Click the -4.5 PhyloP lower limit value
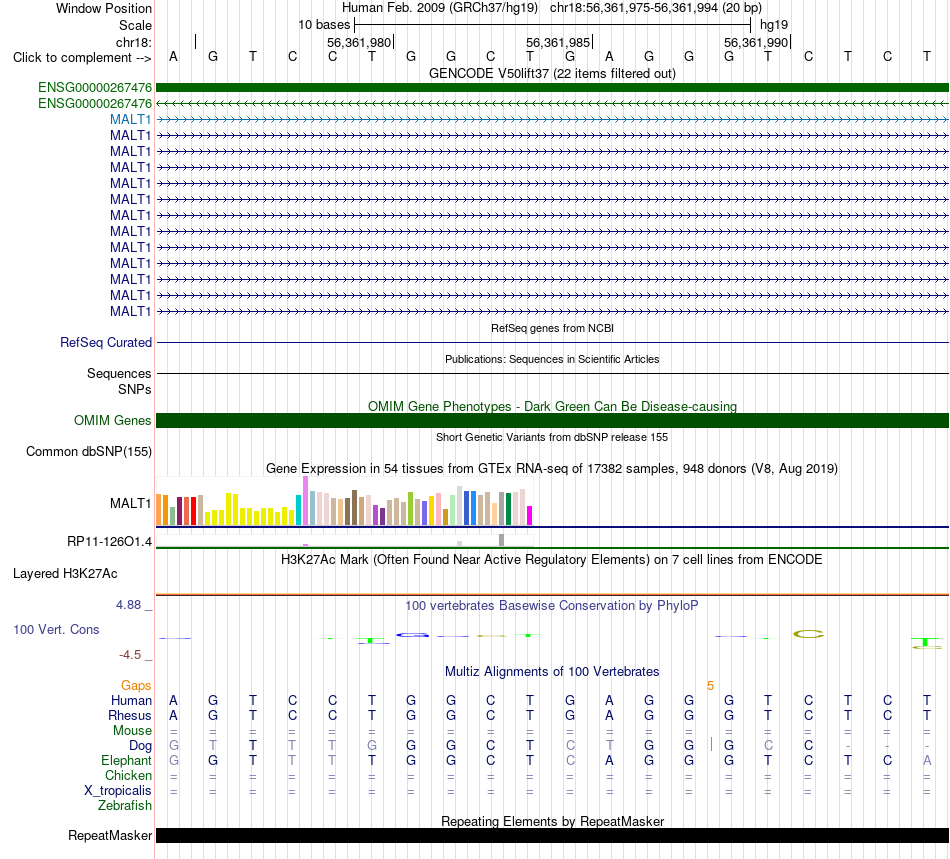The height and width of the screenshot is (859, 950). click(130, 654)
